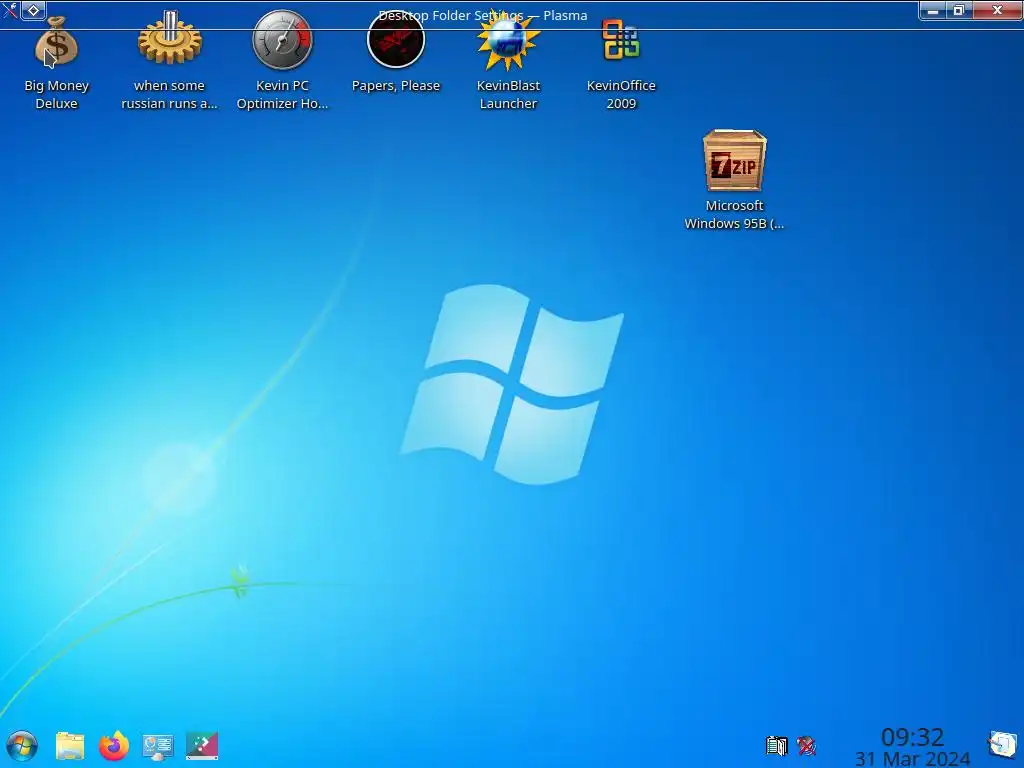Click the window menu icon in the title bar
Viewport: 1024px width, 768px height.
coord(9,9)
